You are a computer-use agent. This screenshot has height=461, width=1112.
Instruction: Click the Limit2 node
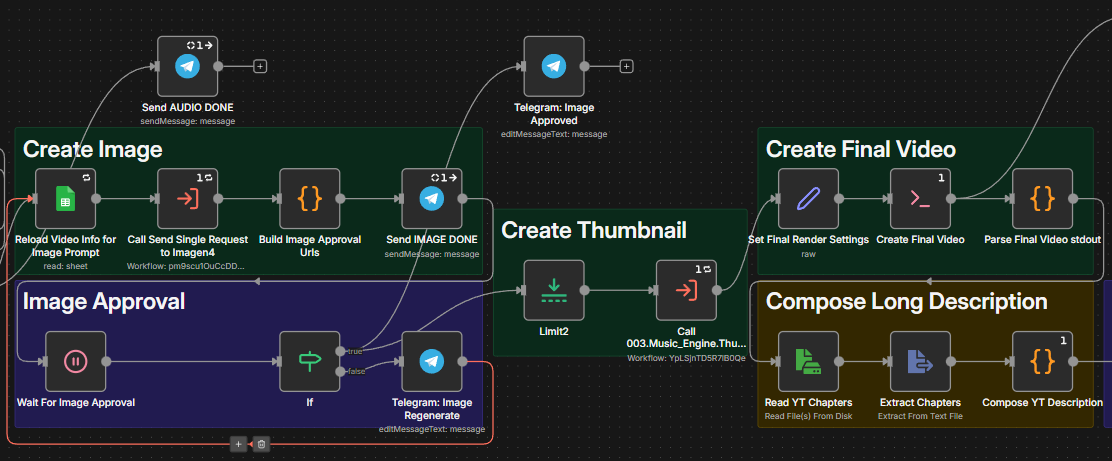coord(553,290)
